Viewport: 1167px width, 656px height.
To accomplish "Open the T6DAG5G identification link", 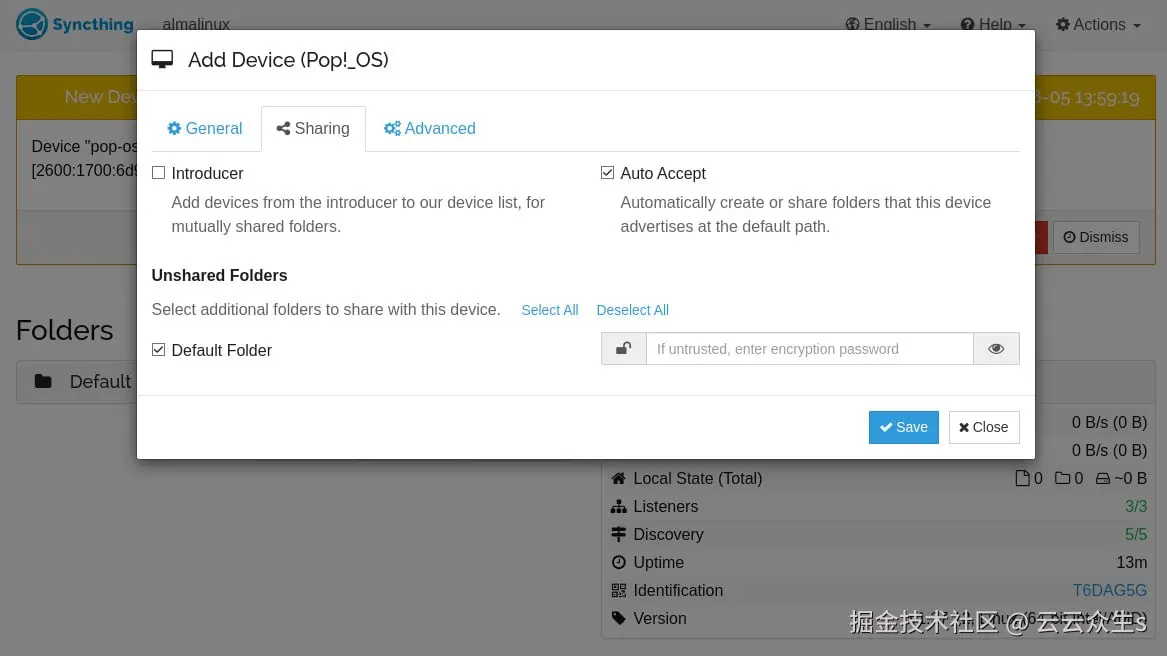I will point(1109,590).
